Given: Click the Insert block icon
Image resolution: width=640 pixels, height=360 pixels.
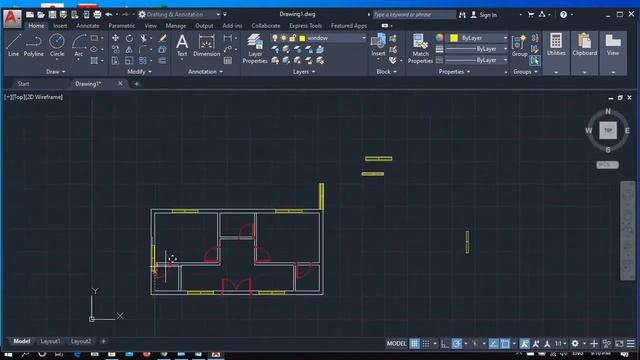Looking at the screenshot, I should 378,45.
